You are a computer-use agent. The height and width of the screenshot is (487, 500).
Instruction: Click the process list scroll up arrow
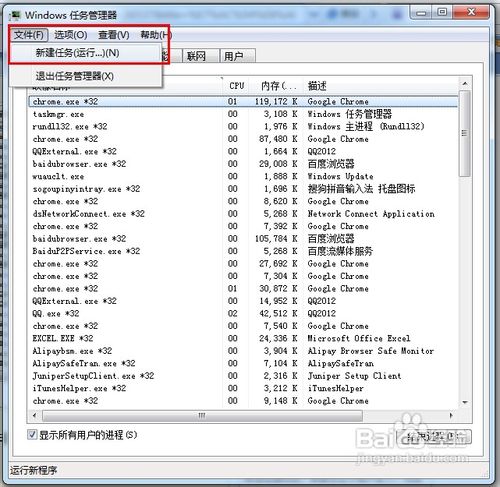click(x=465, y=84)
